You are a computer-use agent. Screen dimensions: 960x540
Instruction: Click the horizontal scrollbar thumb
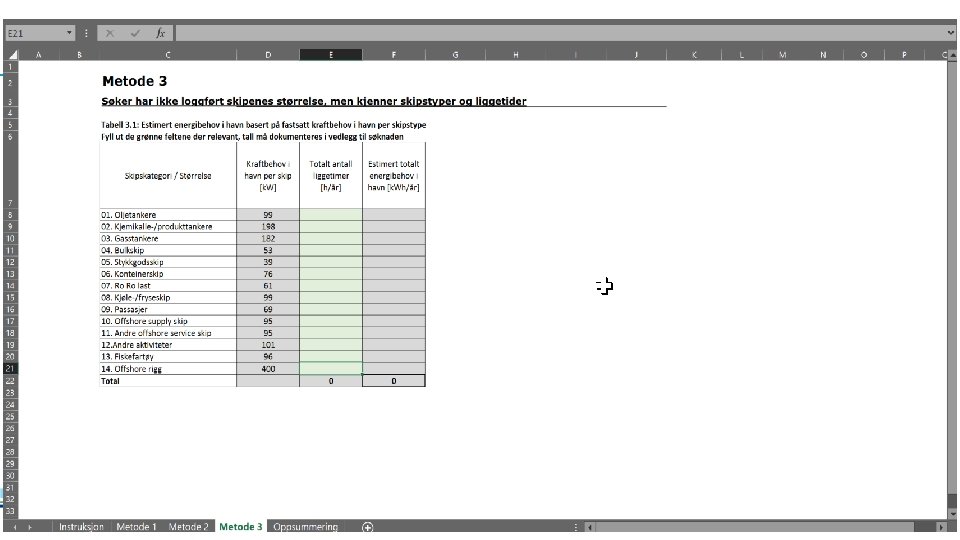(x=755, y=527)
